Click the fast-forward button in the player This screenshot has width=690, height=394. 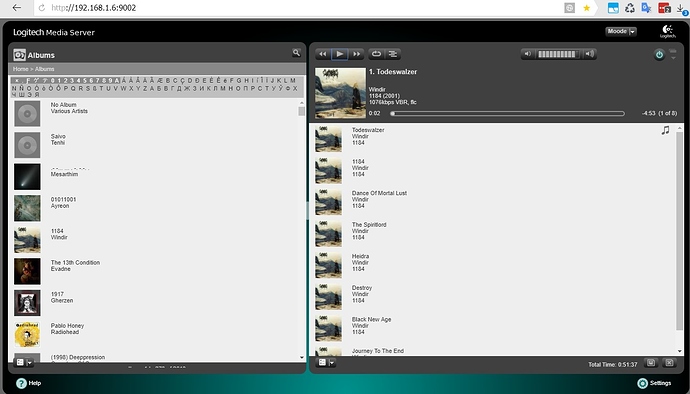(x=356, y=54)
